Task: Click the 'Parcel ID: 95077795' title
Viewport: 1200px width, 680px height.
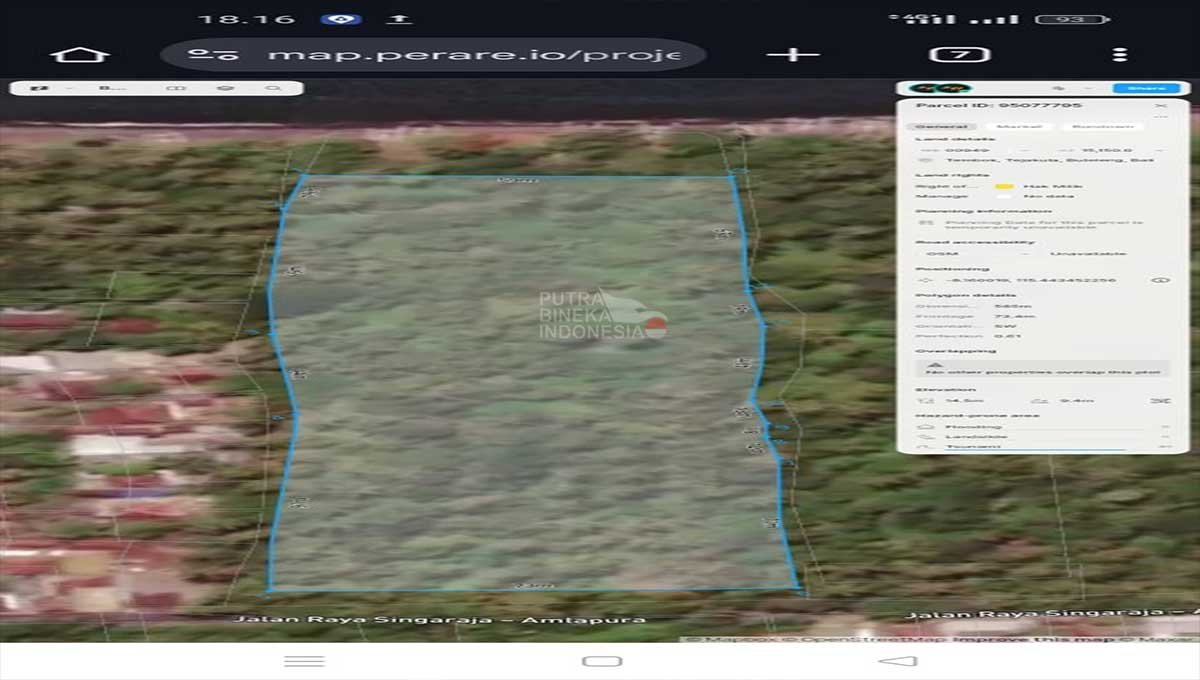Action: (x=998, y=105)
